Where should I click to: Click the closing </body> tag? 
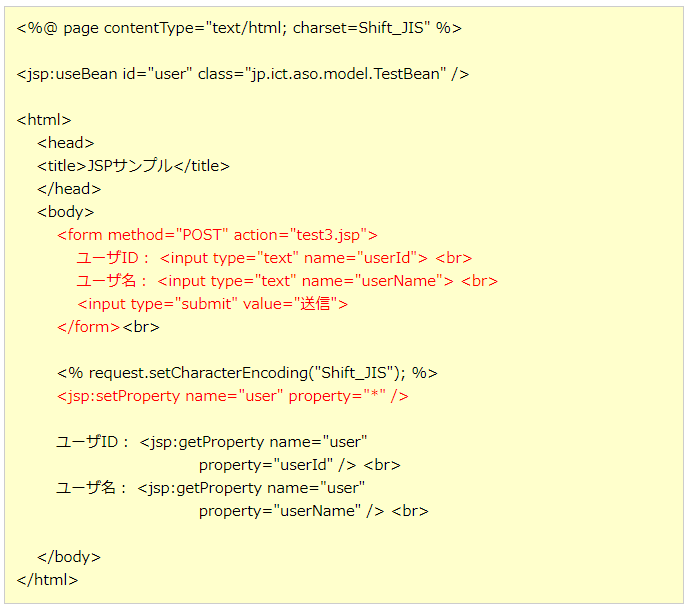coord(69,557)
